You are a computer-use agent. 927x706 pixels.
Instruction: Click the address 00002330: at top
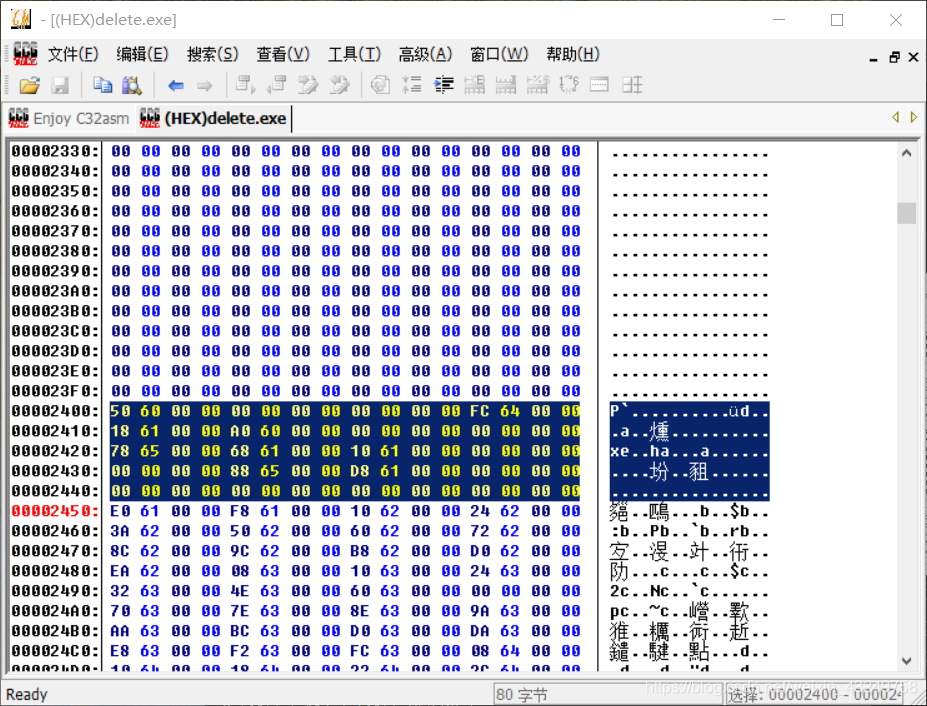55,151
